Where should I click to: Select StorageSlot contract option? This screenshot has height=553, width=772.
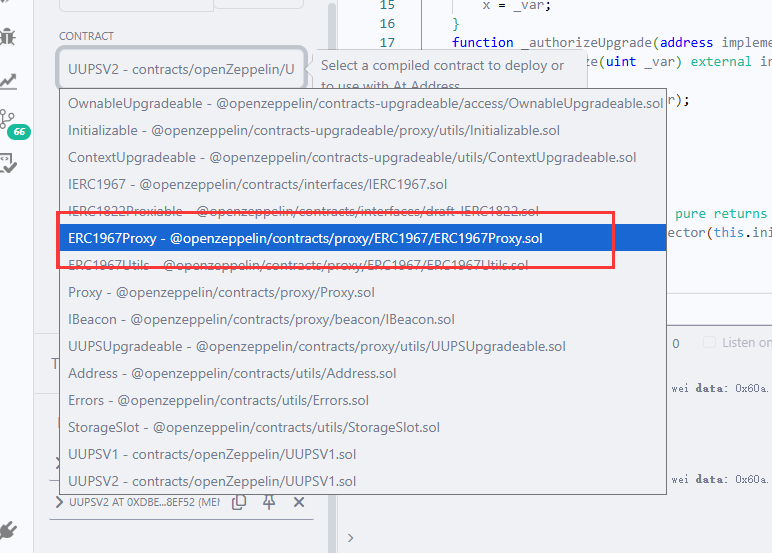pos(363,427)
